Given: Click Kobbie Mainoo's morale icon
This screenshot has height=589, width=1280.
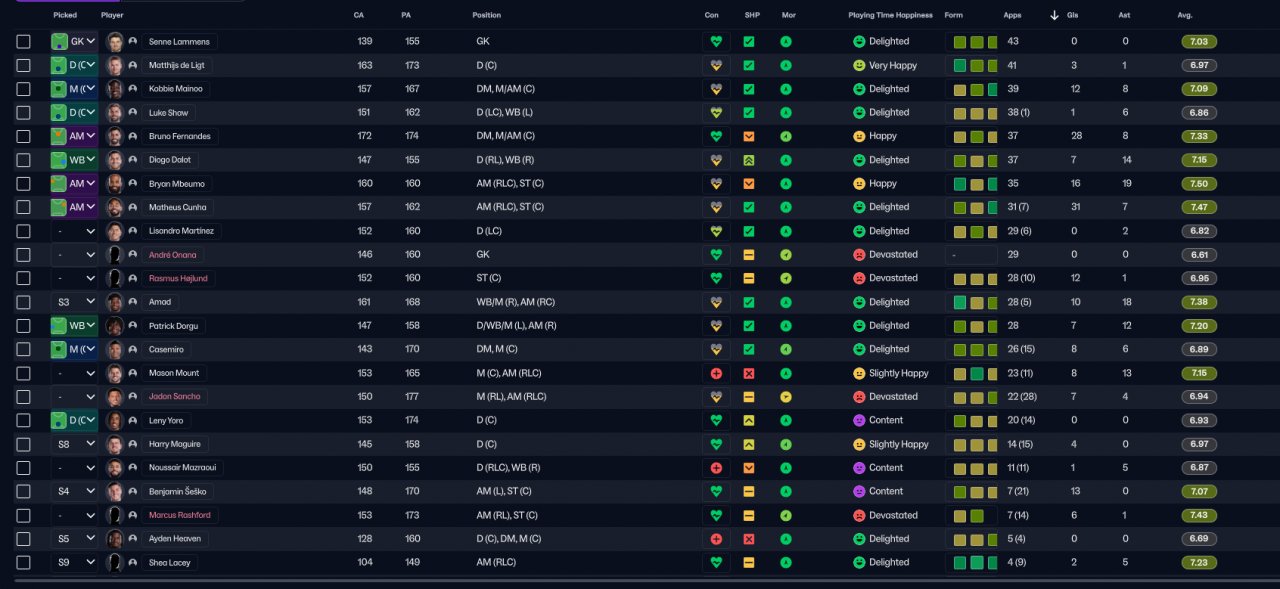Looking at the screenshot, I should (x=786, y=89).
